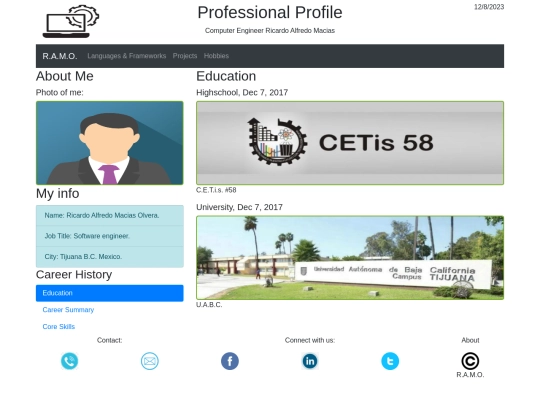Viewport: 540px width, 405px height.
Task: Open Languages & Frameworks menu item
Action: [x=127, y=56]
